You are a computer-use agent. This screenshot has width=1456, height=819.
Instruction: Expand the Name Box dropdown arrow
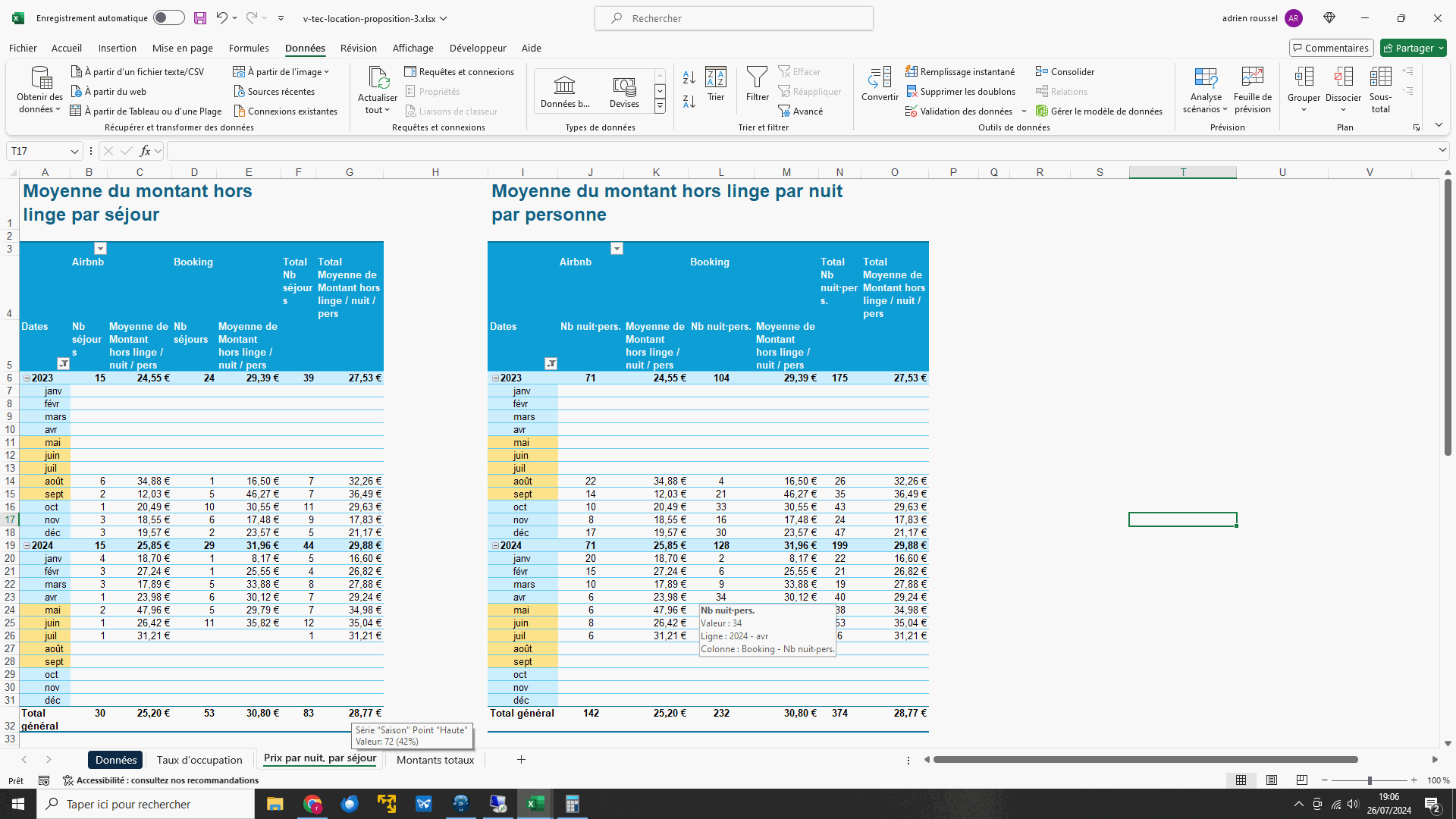(74, 151)
